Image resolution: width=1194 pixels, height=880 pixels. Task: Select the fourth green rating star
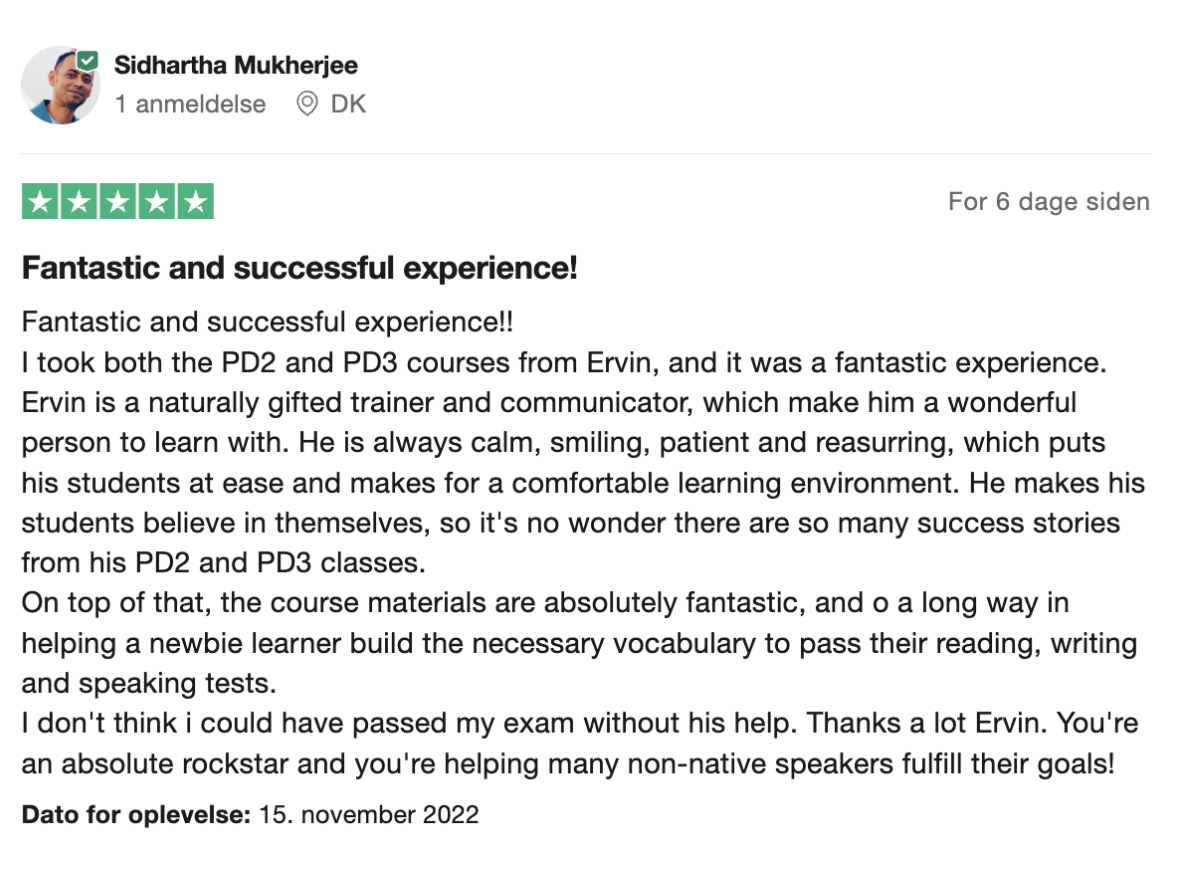point(157,202)
